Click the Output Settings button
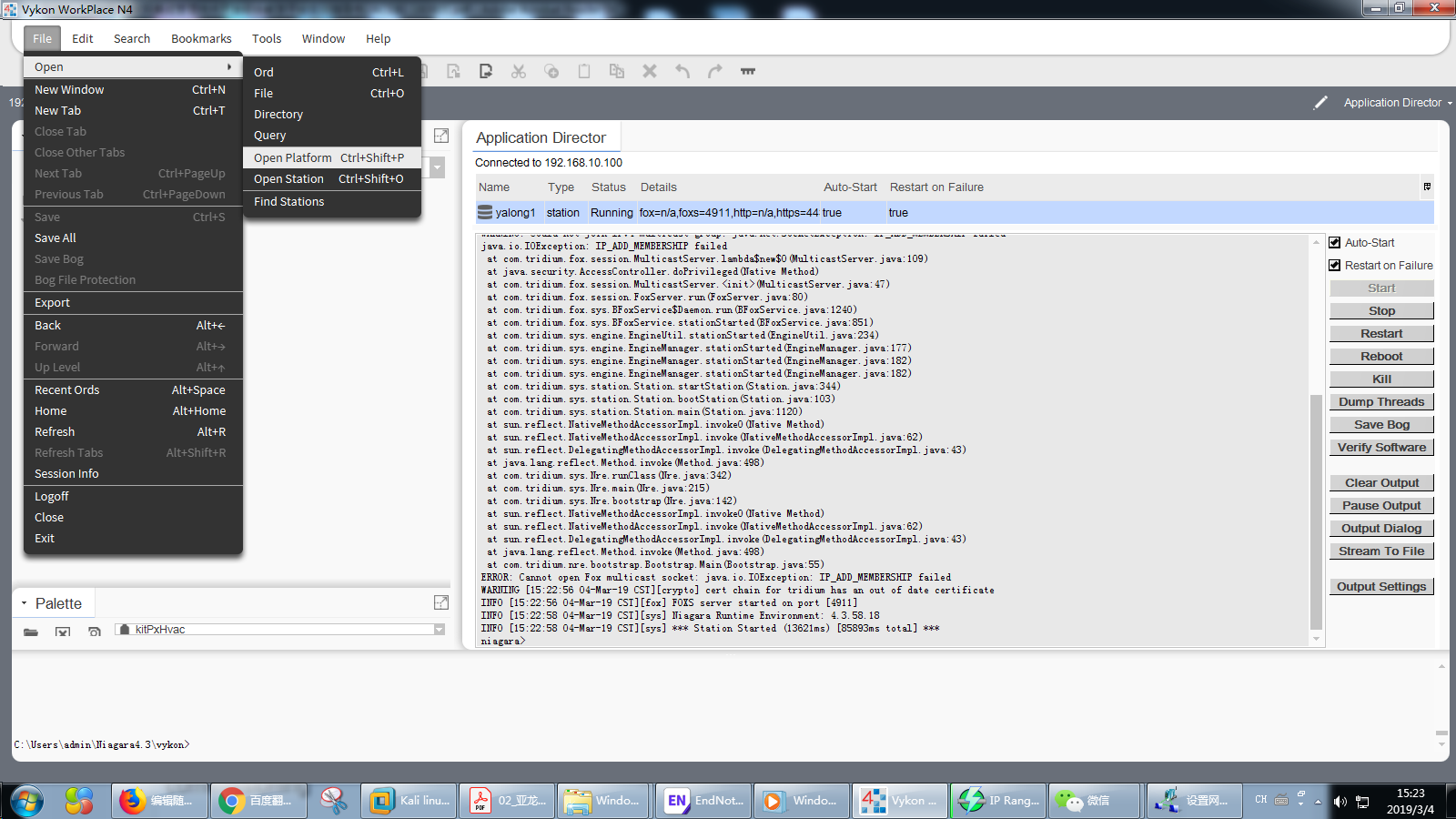The height and width of the screenshot is (819, 1456). click(x=1381, y=586)
